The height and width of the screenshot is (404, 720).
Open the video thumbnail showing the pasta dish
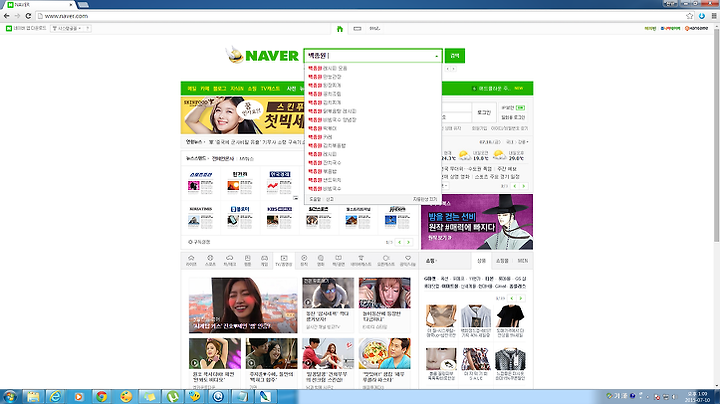tap(384, 354)
